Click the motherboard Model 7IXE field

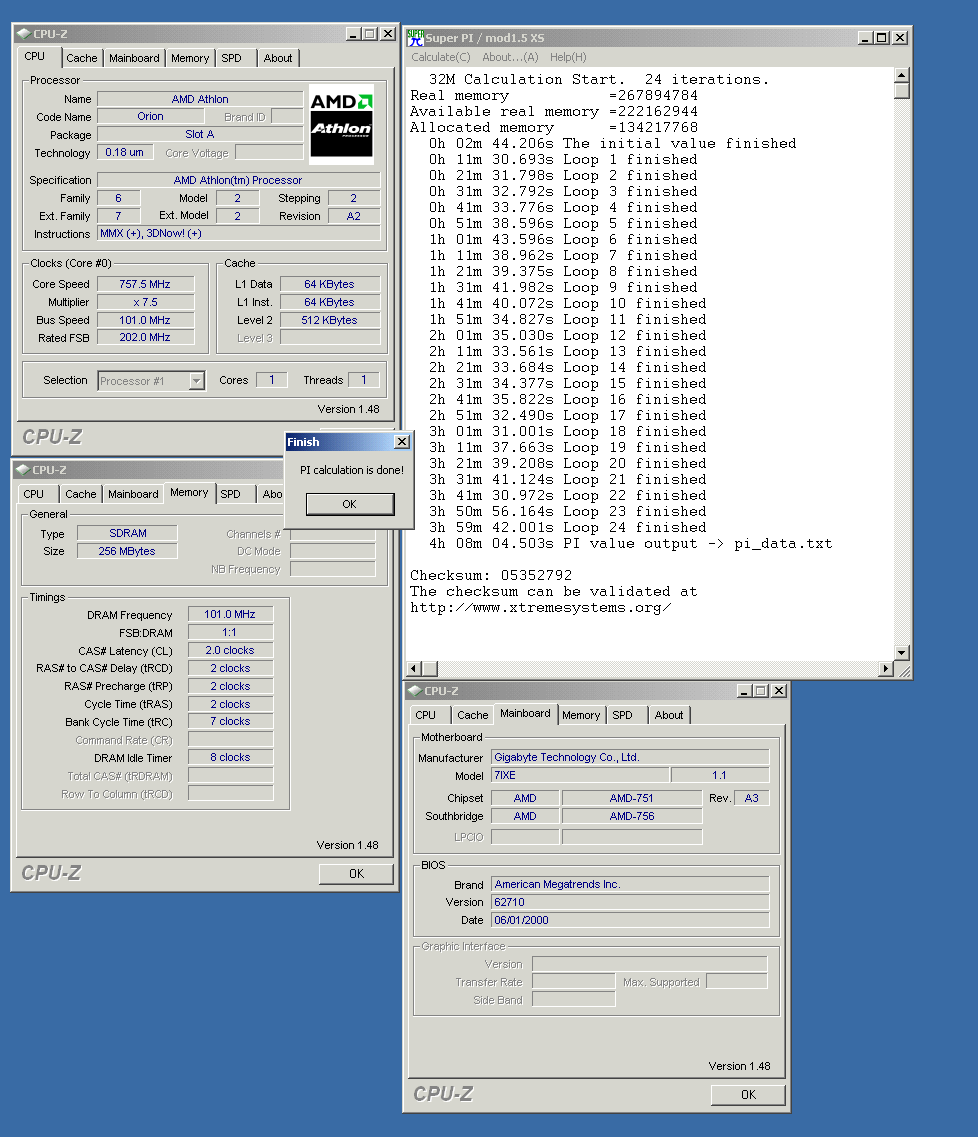click(x=580, y=775)
